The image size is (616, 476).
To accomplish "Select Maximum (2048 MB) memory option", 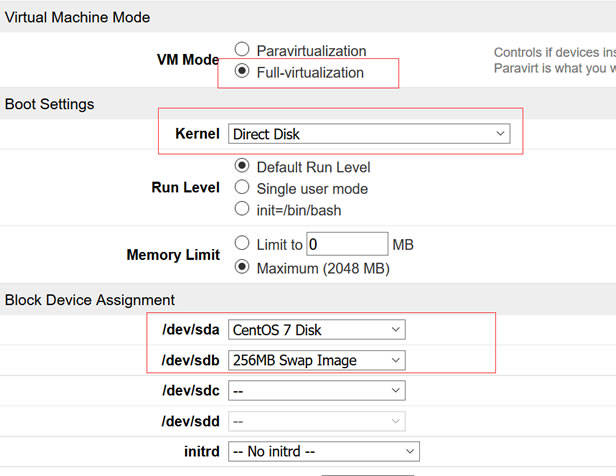I will click(x=242, y=267).
